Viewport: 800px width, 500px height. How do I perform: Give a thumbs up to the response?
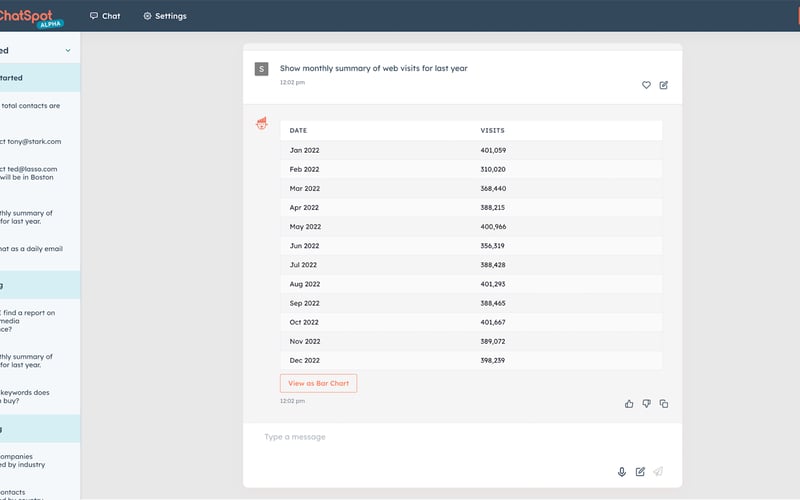point(629,404)
